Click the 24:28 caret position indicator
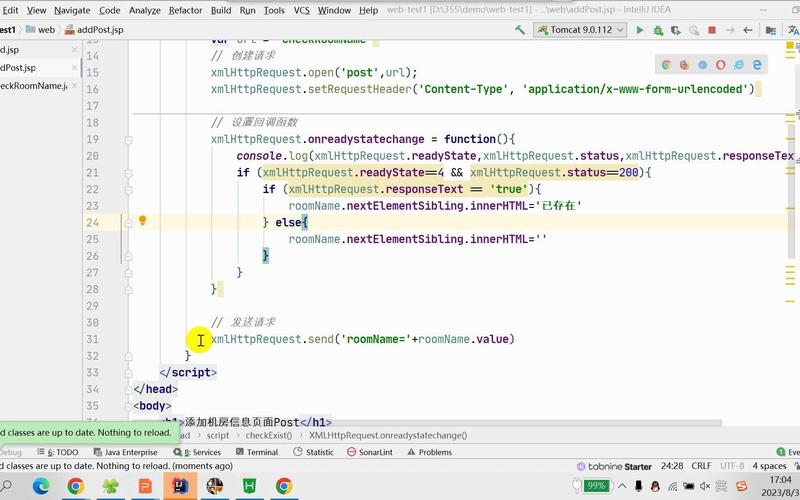 click(x=672, y=466)
